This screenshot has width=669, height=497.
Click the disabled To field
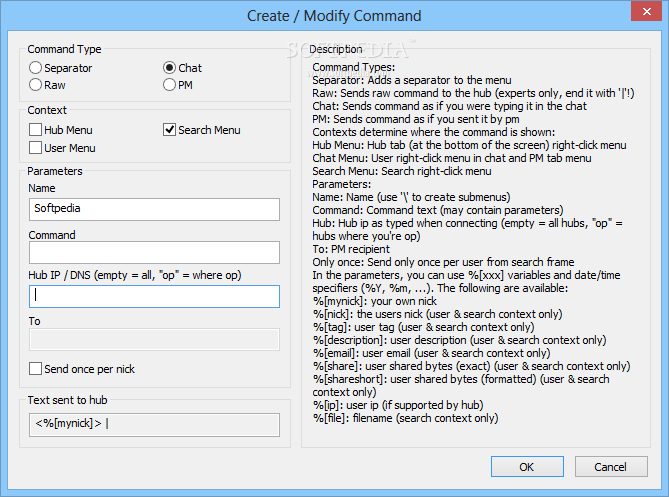coord(154,340)
